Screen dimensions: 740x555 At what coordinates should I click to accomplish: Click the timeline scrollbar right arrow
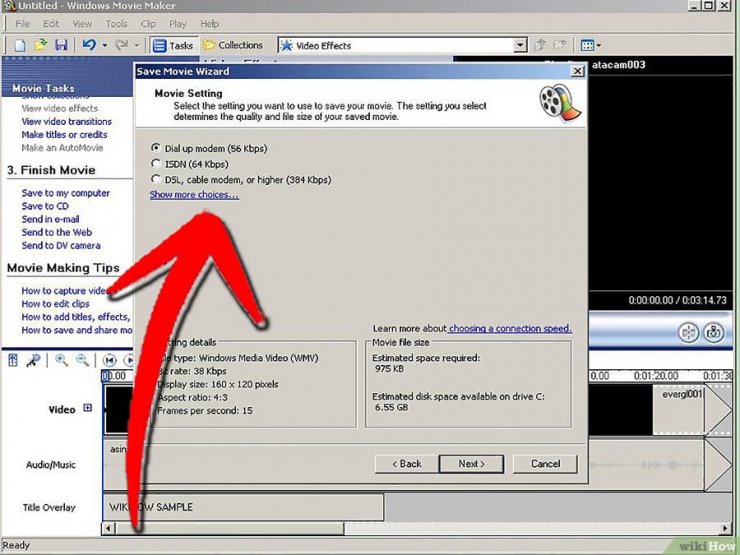726,528
